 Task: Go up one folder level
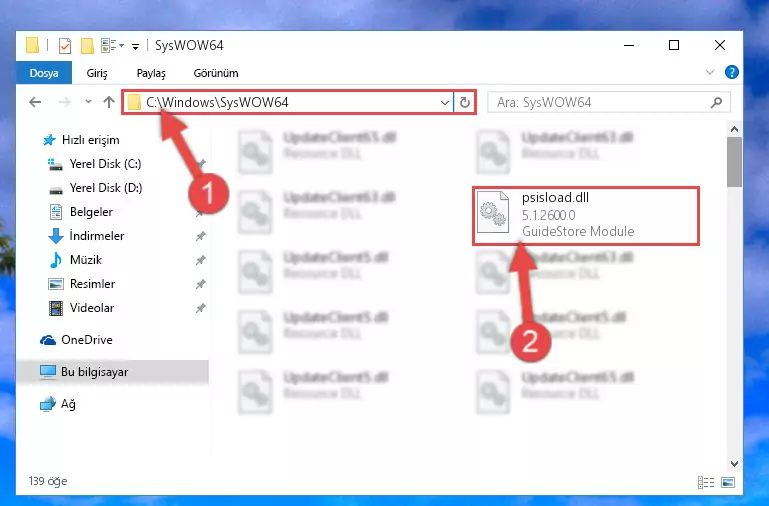(x=109, y=102)
